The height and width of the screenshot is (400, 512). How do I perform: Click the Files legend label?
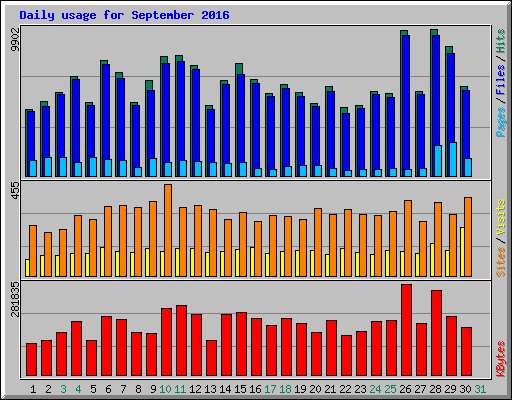pyautogui.click(x=501, y=80)
